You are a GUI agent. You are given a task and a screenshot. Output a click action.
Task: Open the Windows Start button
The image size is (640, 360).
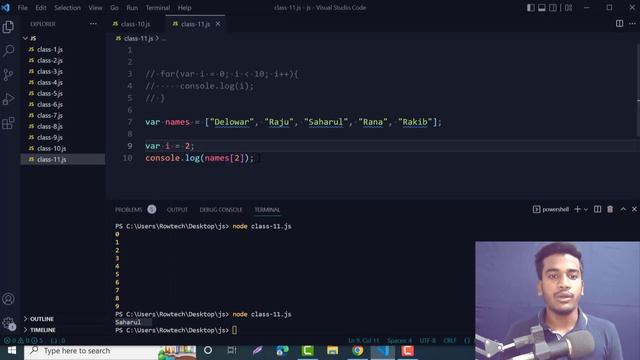click(x=12, y=351)
